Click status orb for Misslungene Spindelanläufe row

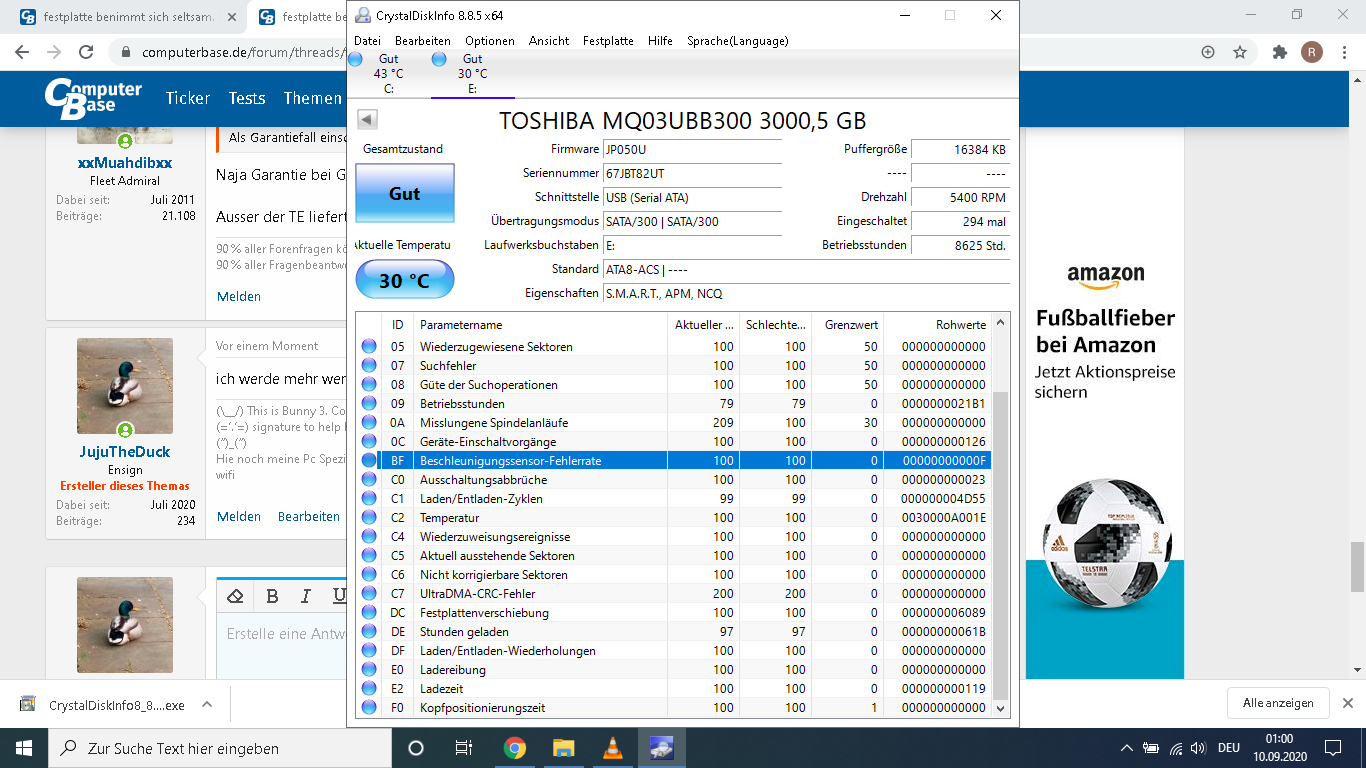click(369, 423)
